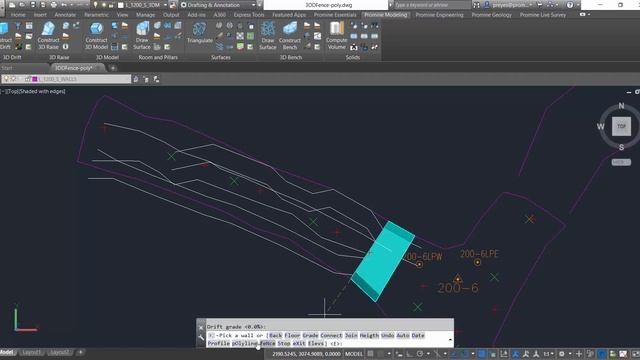The width and height of the screenshot is (640, 360).
Task: Click the green surface icon in the Surfaces panel
Action: click(x=240, y=47)
